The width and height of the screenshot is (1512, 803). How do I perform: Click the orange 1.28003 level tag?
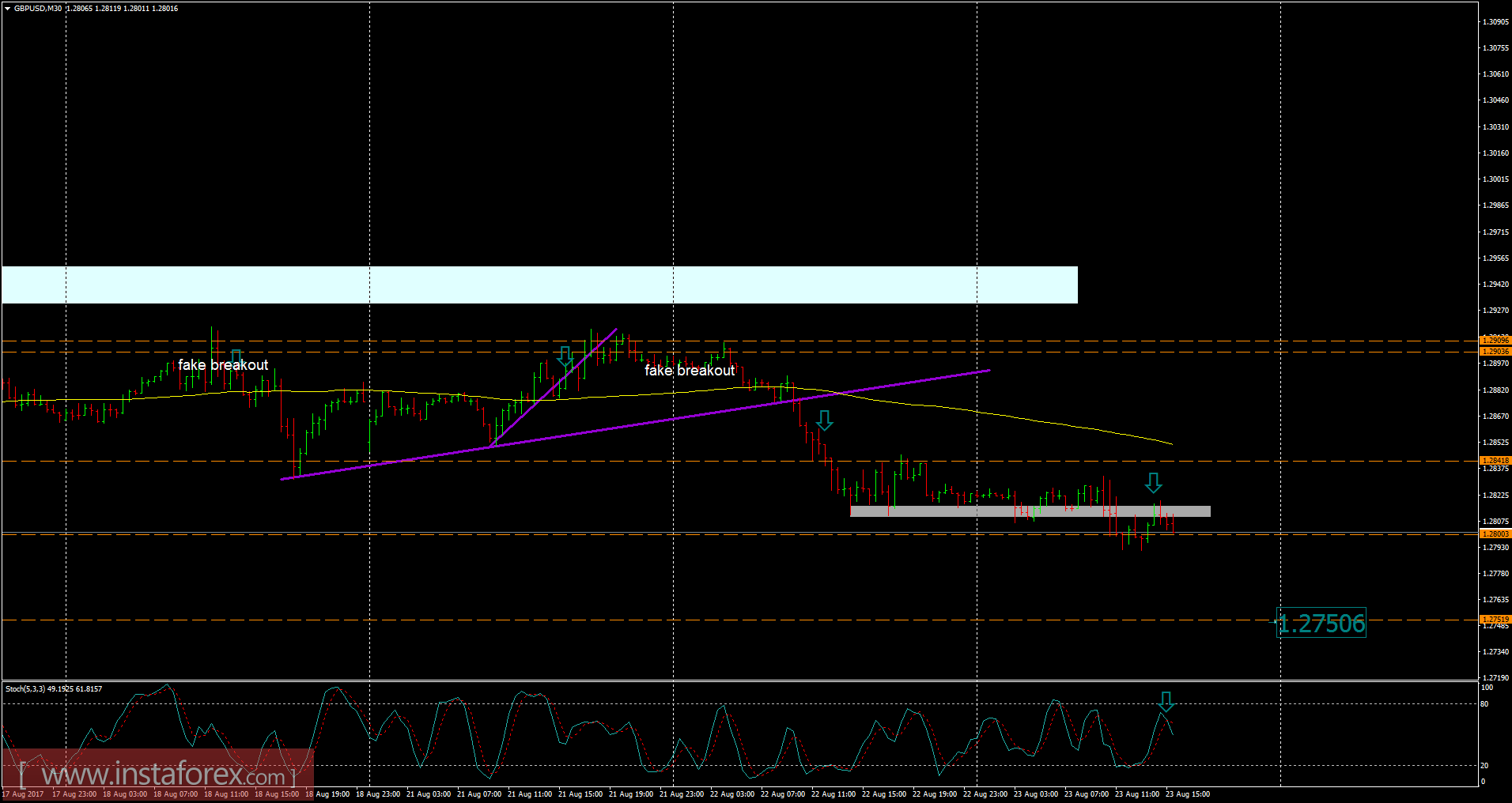[1495, 533]
